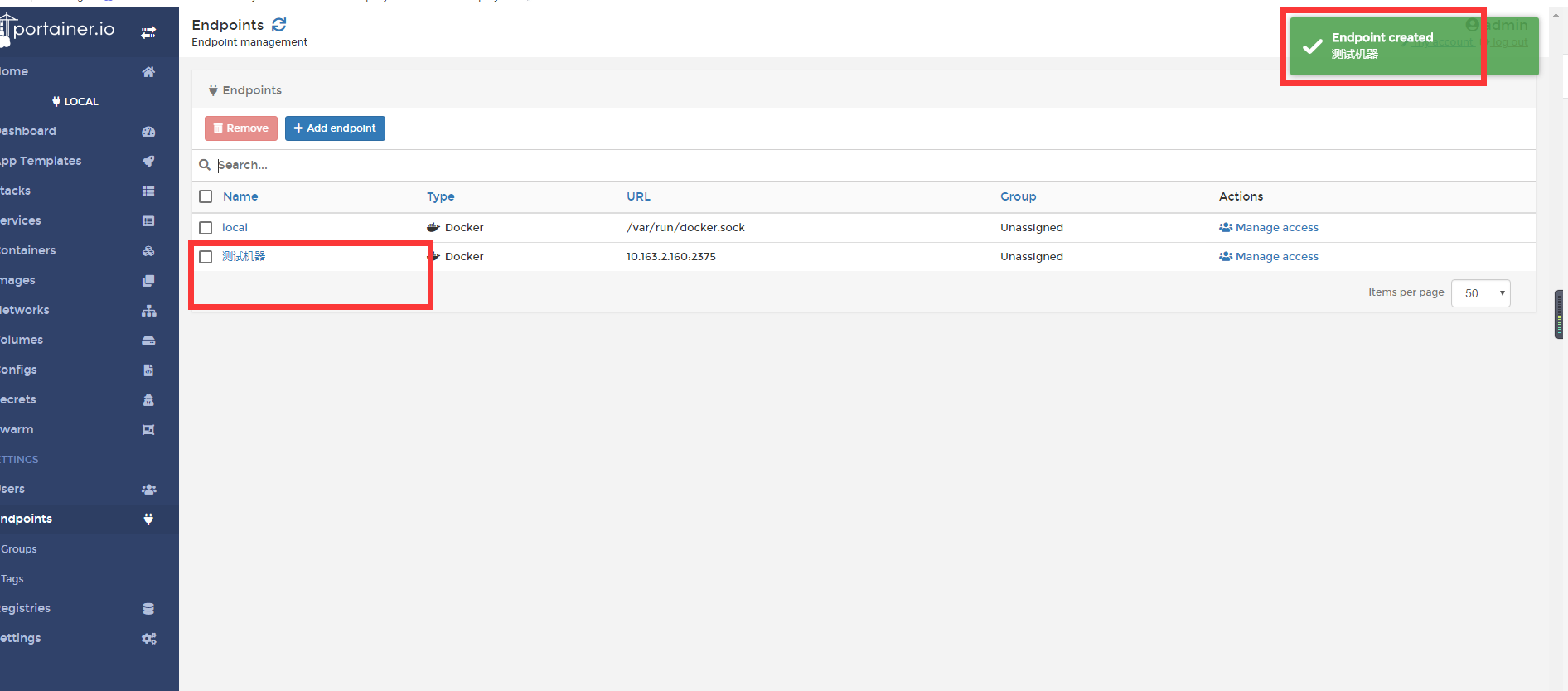1568x691 pixels.
Task: Click the log out link
Action: [x=1510, y=42]
